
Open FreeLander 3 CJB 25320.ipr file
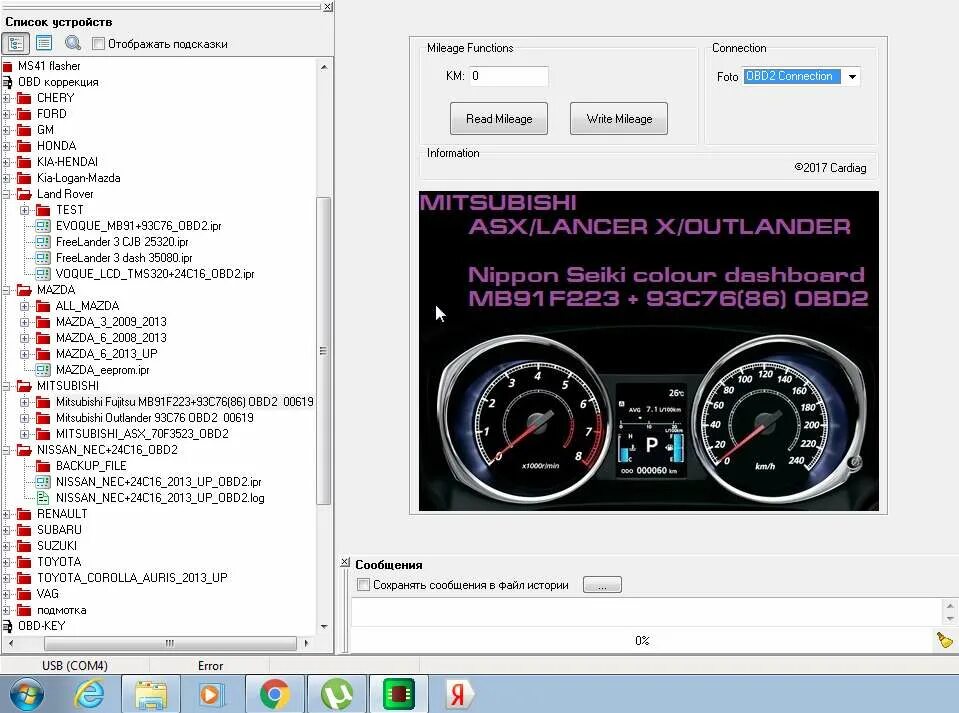click(122, 242)
